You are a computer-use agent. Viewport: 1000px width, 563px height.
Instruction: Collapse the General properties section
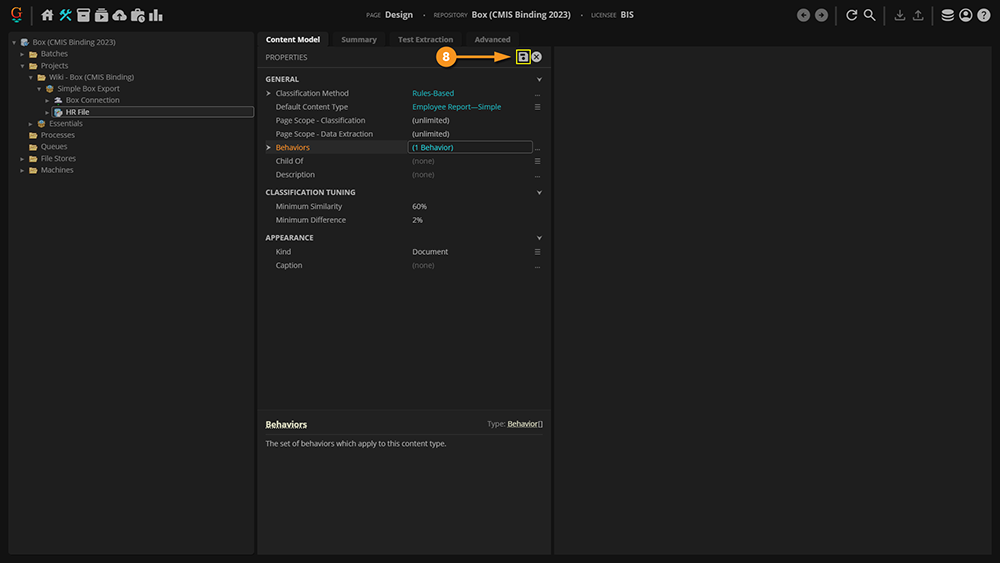tap(539, 79)
